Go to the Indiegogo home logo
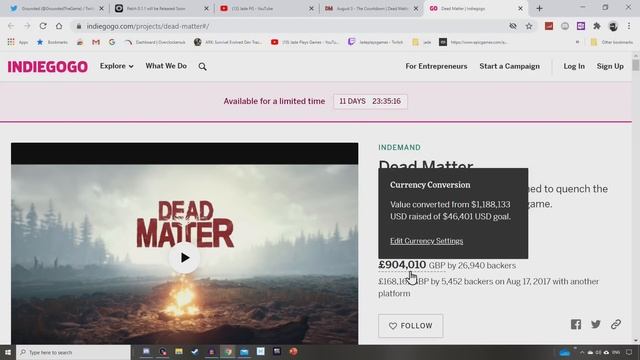Image resolution: width=640 pixels, height=360 pixels. tap(48, 67)
